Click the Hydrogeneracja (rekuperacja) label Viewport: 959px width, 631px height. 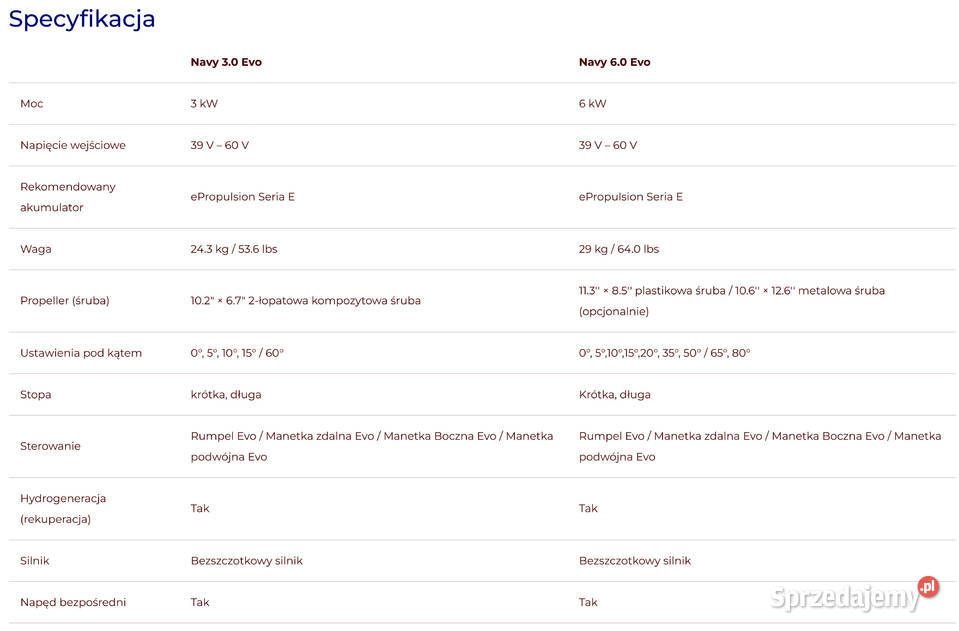[63, 509]
